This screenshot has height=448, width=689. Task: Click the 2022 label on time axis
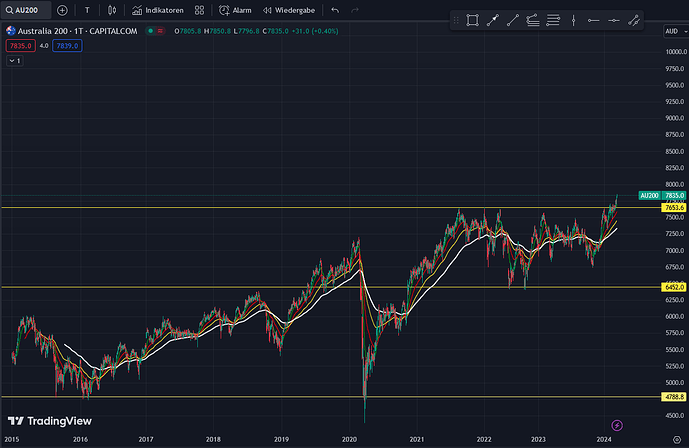coord(484,439)
